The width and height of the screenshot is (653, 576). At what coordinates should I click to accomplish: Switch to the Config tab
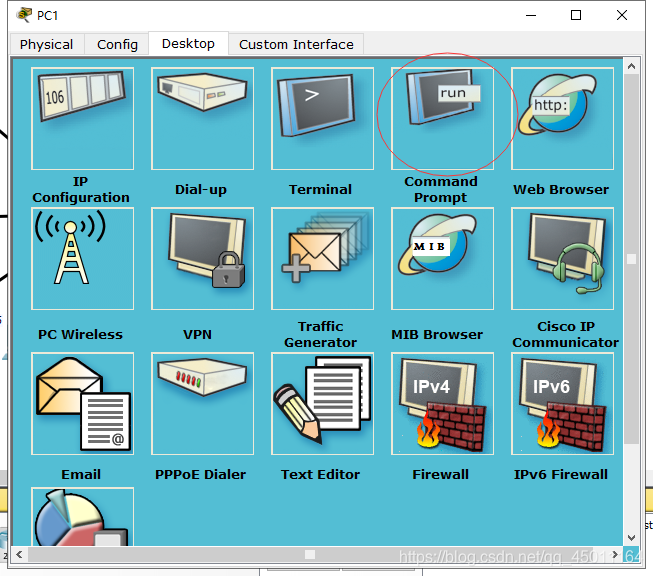pos(117,44)
